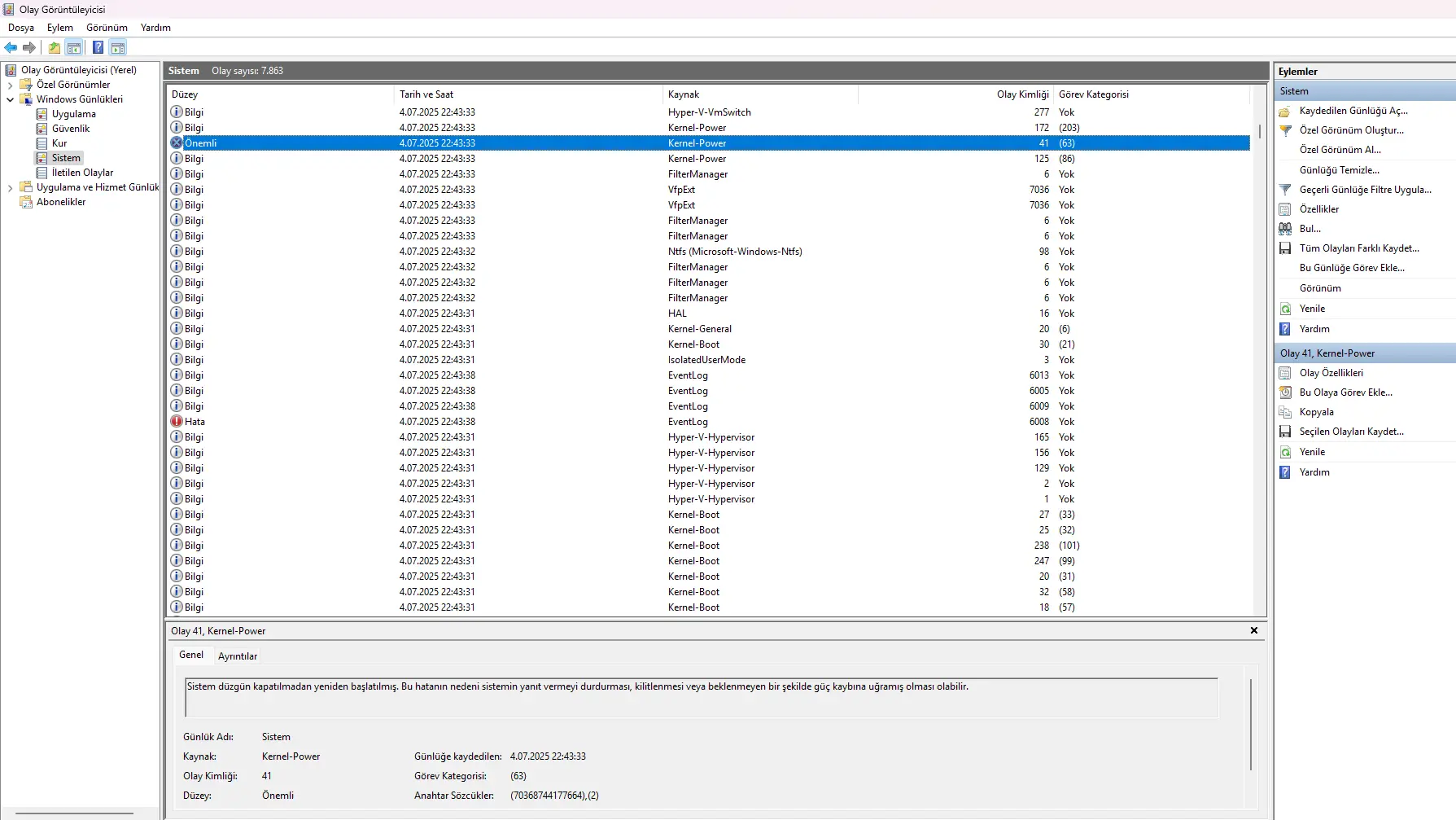Open the Eylem menu
Image resolution: width=1456 pixels, height=820 pixels.
(60, 28)
